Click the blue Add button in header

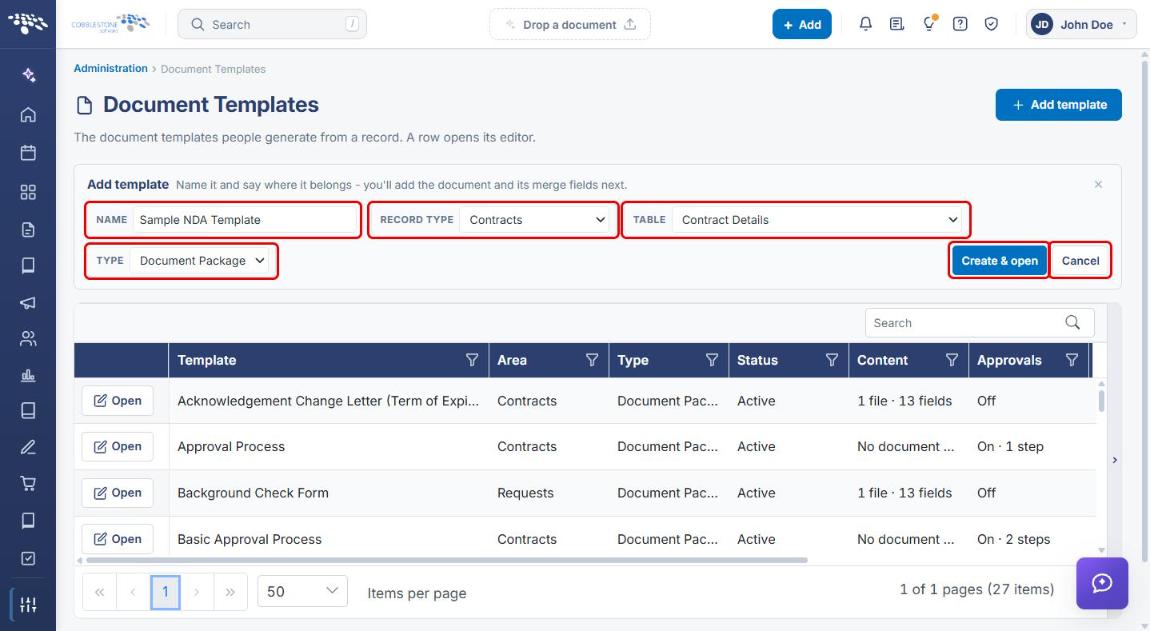pyautogui.click(x=802, y=24)
